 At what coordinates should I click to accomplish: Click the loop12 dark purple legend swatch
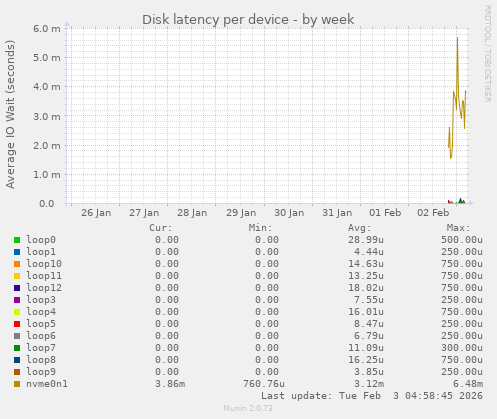click(17, 288)
